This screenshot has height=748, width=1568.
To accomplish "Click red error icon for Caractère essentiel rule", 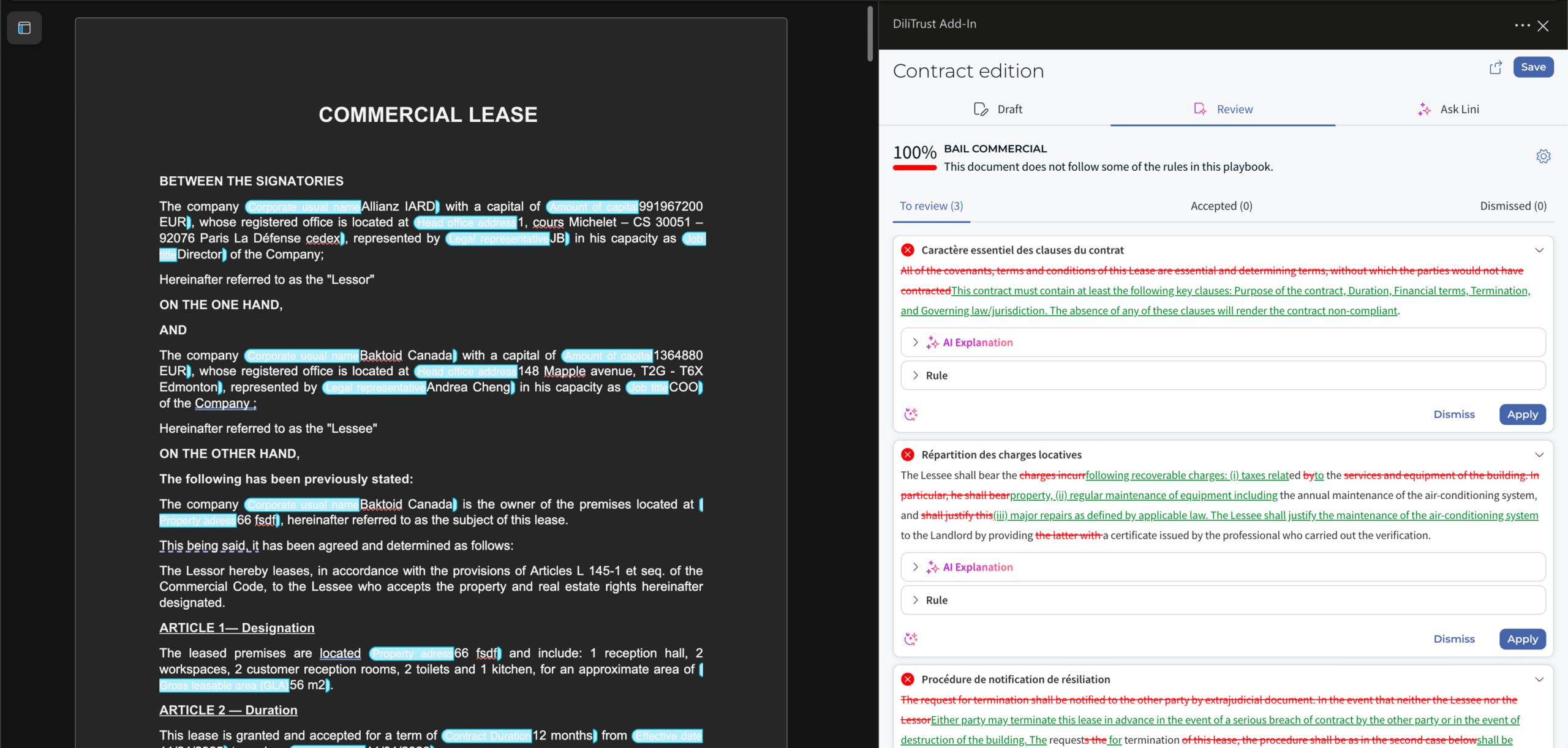I will coord(908,250).
